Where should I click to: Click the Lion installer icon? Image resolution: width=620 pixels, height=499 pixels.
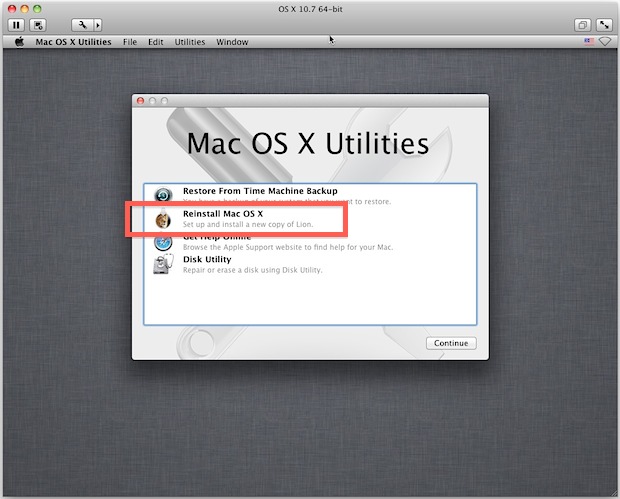tap(163, 219)
